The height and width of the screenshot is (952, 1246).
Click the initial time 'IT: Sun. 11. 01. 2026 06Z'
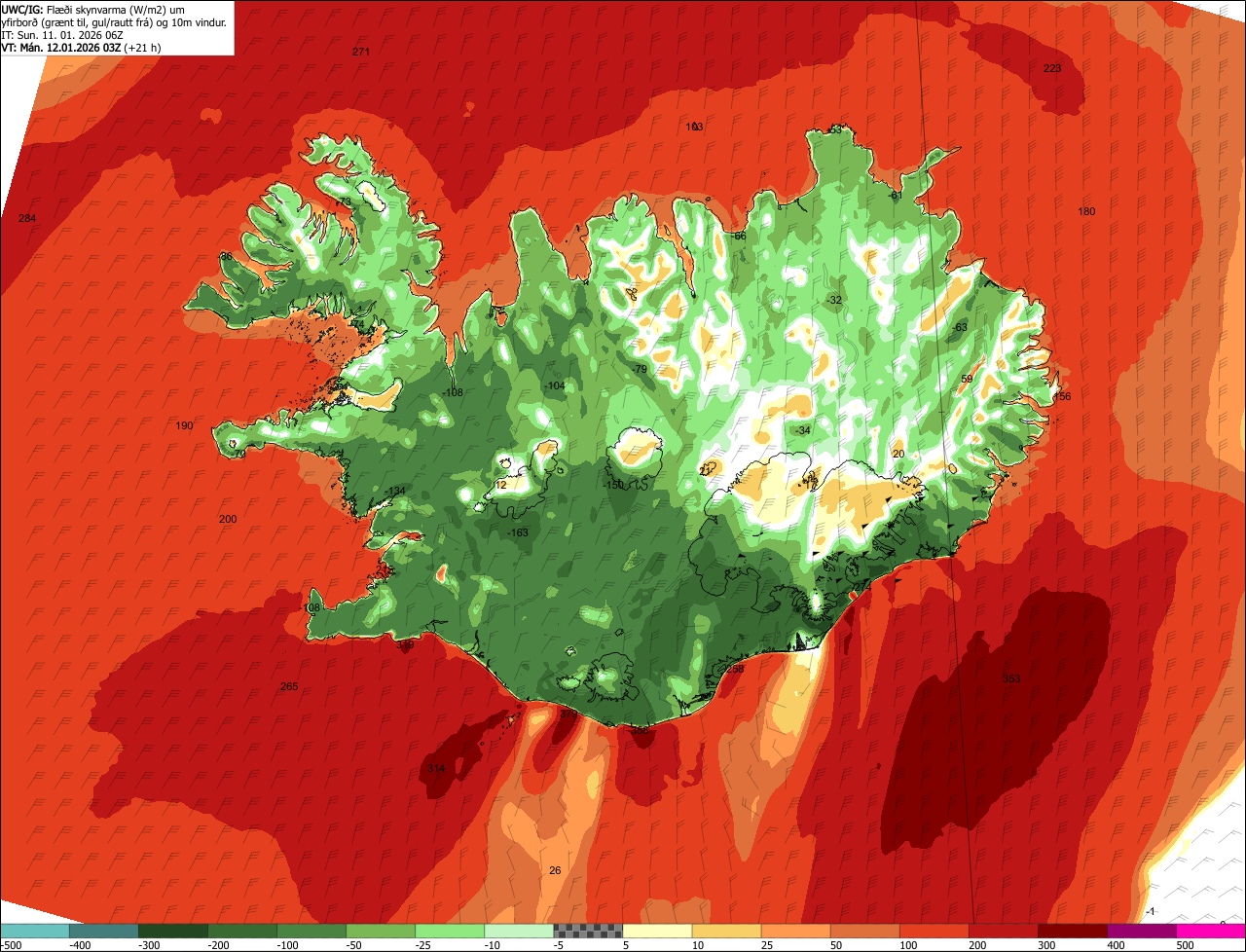pyautogui.click(x=63, y=35)
